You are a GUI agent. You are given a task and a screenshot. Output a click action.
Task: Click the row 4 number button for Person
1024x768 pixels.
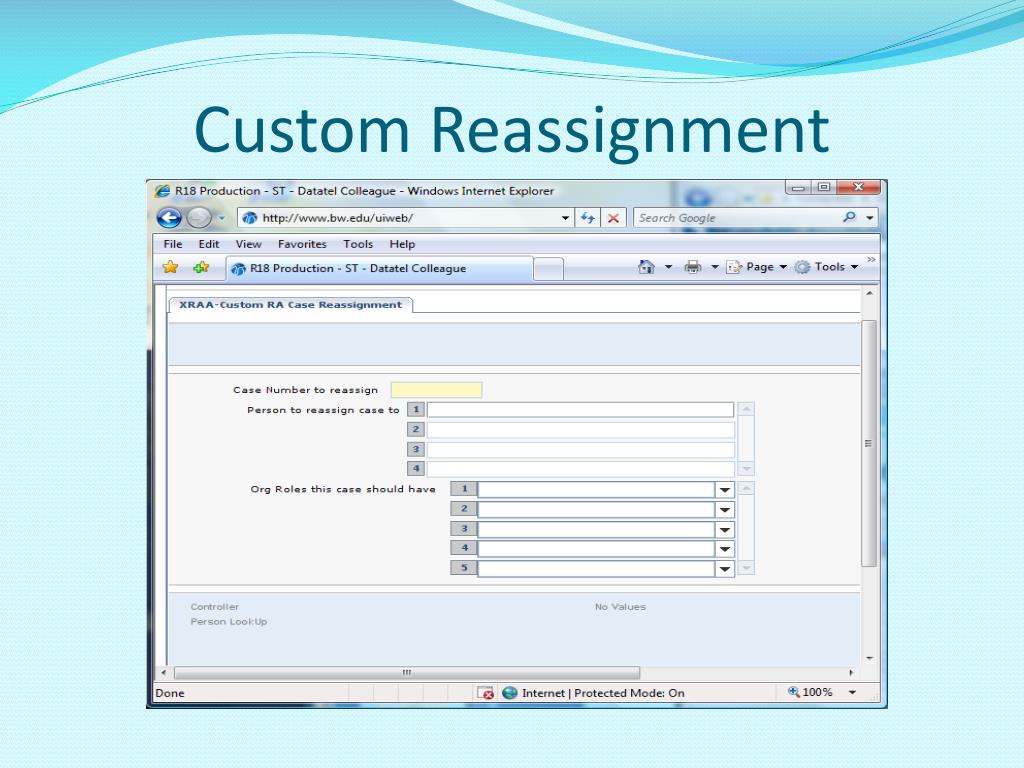point(415,468)
